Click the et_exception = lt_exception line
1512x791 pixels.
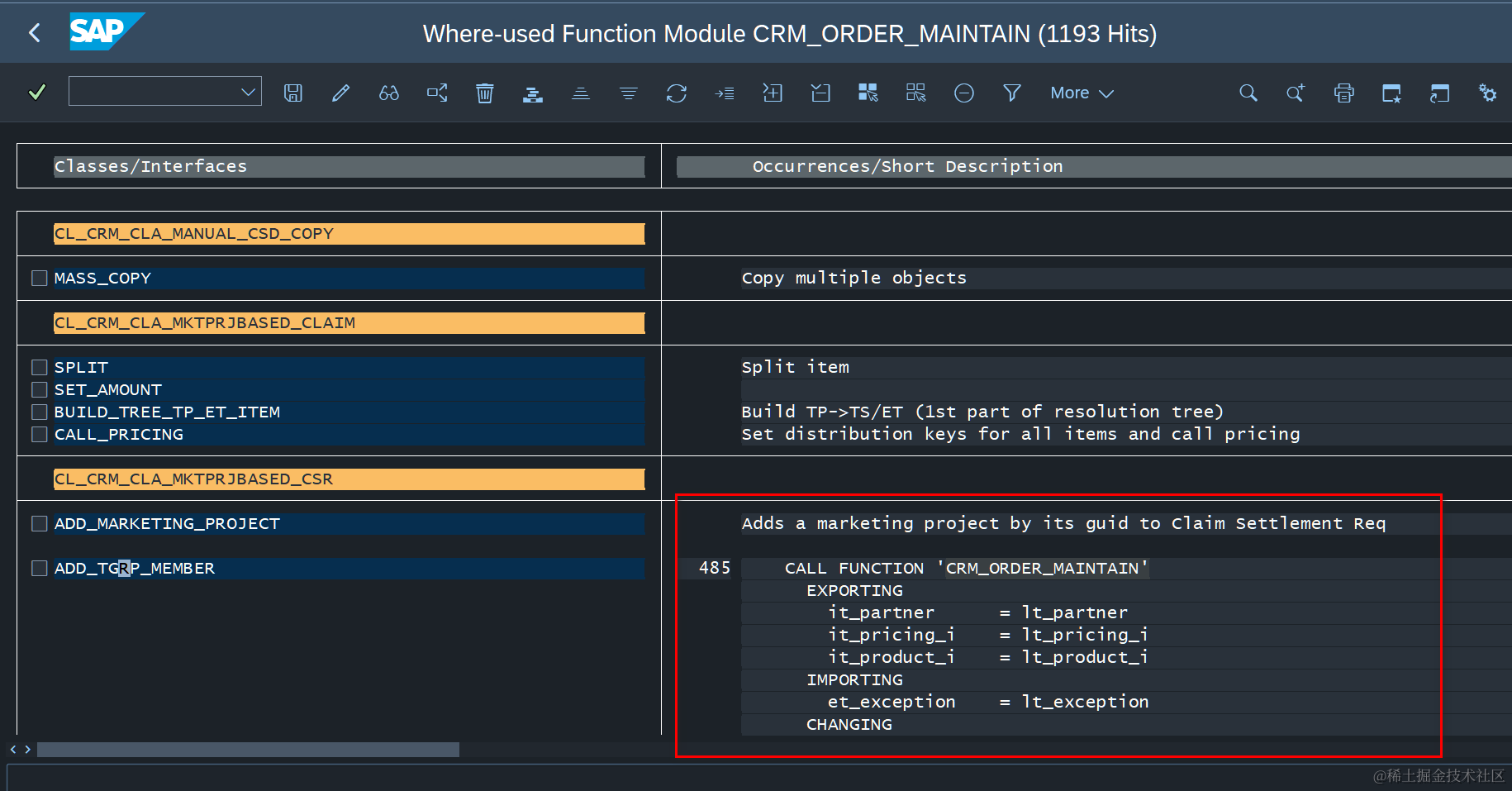(987, 702)
